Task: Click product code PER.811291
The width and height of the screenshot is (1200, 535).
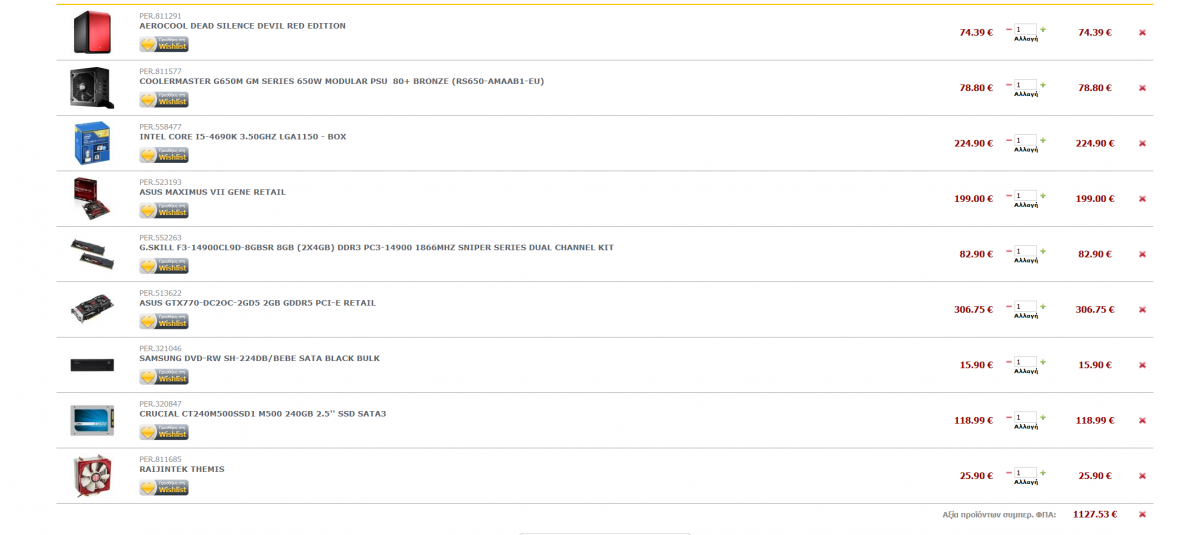Action: point(160,16)
